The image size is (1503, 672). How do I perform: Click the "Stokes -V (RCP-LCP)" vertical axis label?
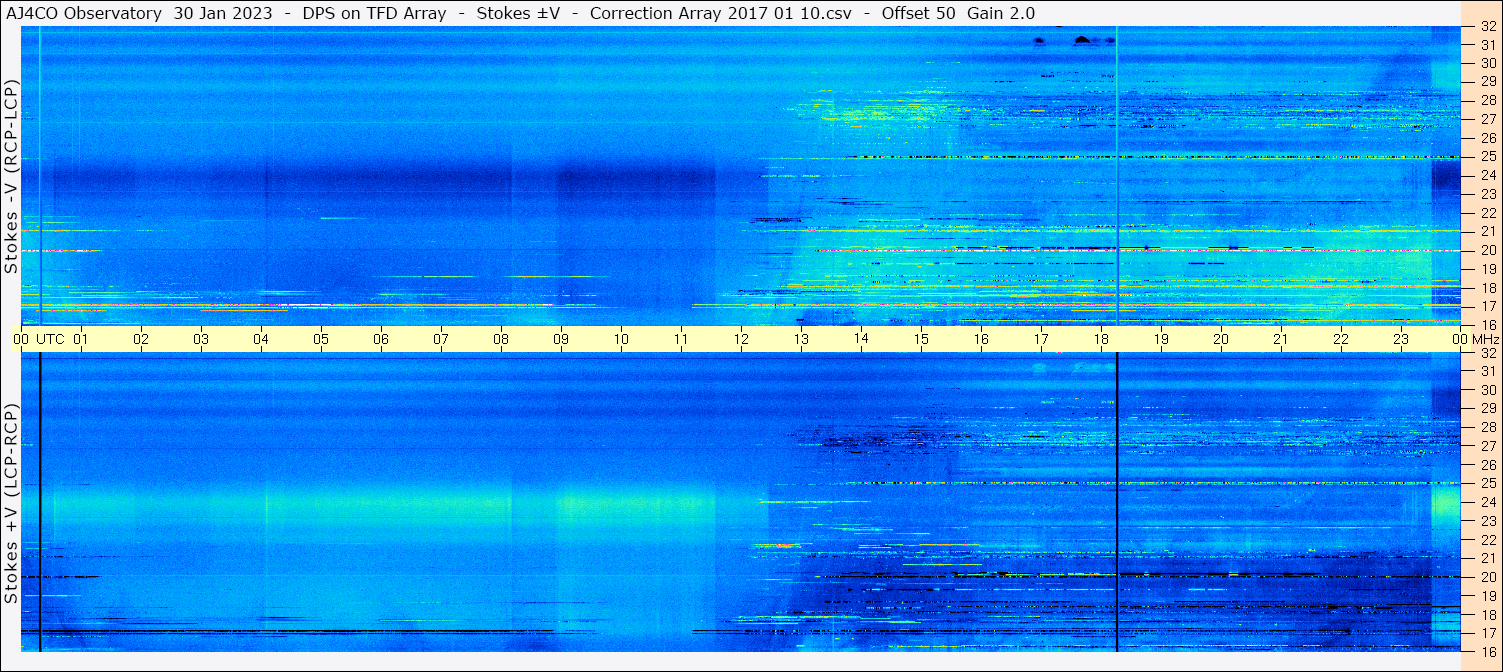point(11,175)
